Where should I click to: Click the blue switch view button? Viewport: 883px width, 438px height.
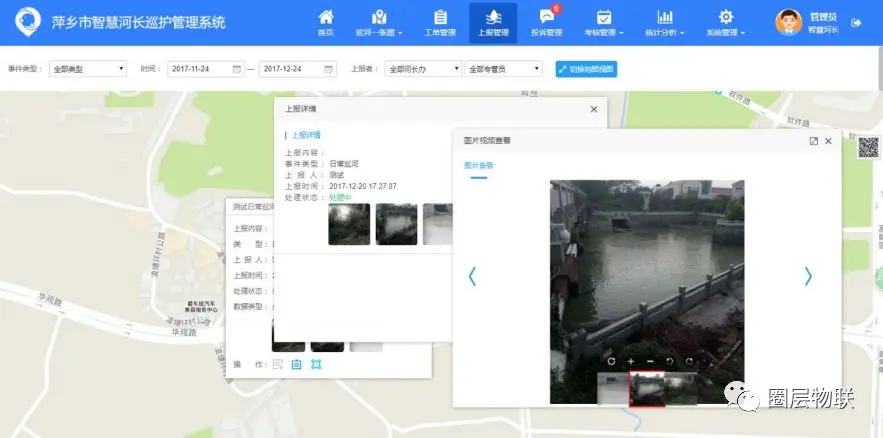[586, 69]
